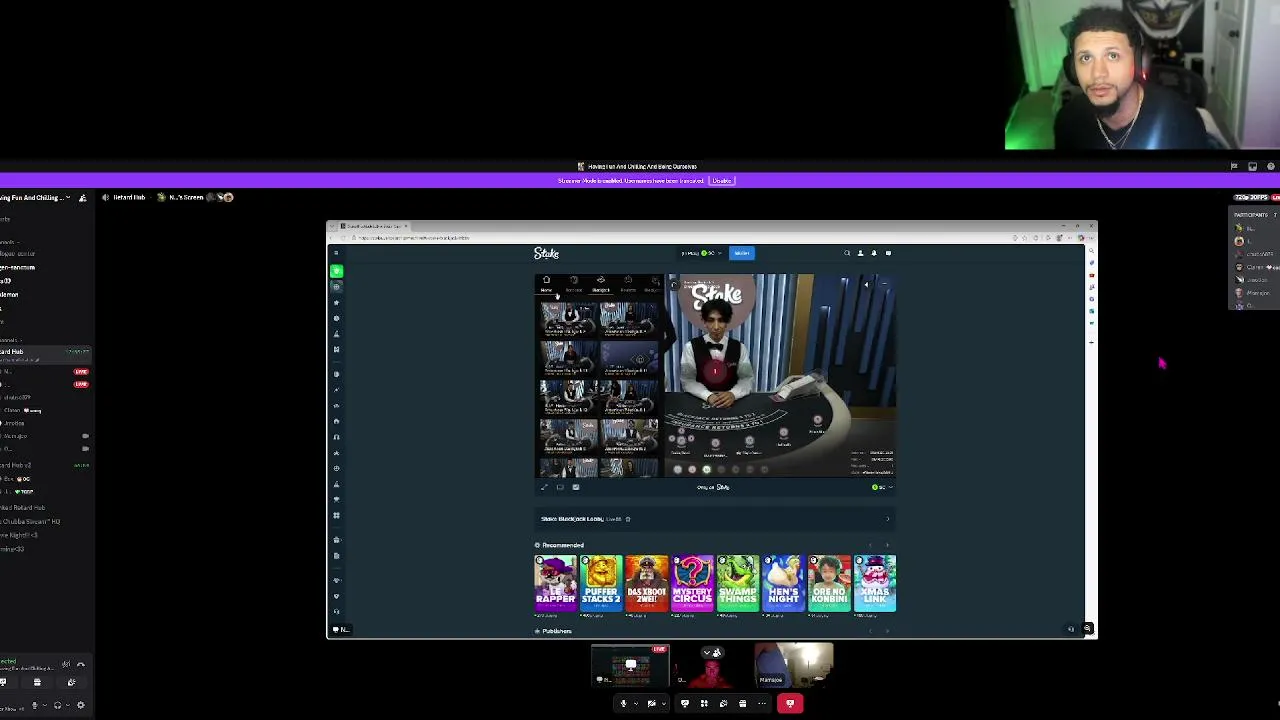Show next Recommended games arrow
Screen dimensions: 1280x720
pos(887,545)
